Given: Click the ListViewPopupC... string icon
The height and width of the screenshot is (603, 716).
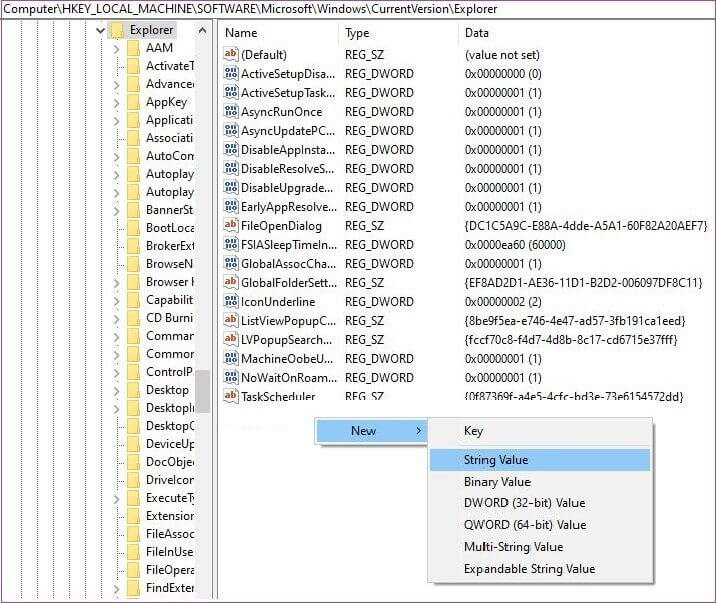Looking at the screenshot, I should 231,320.
